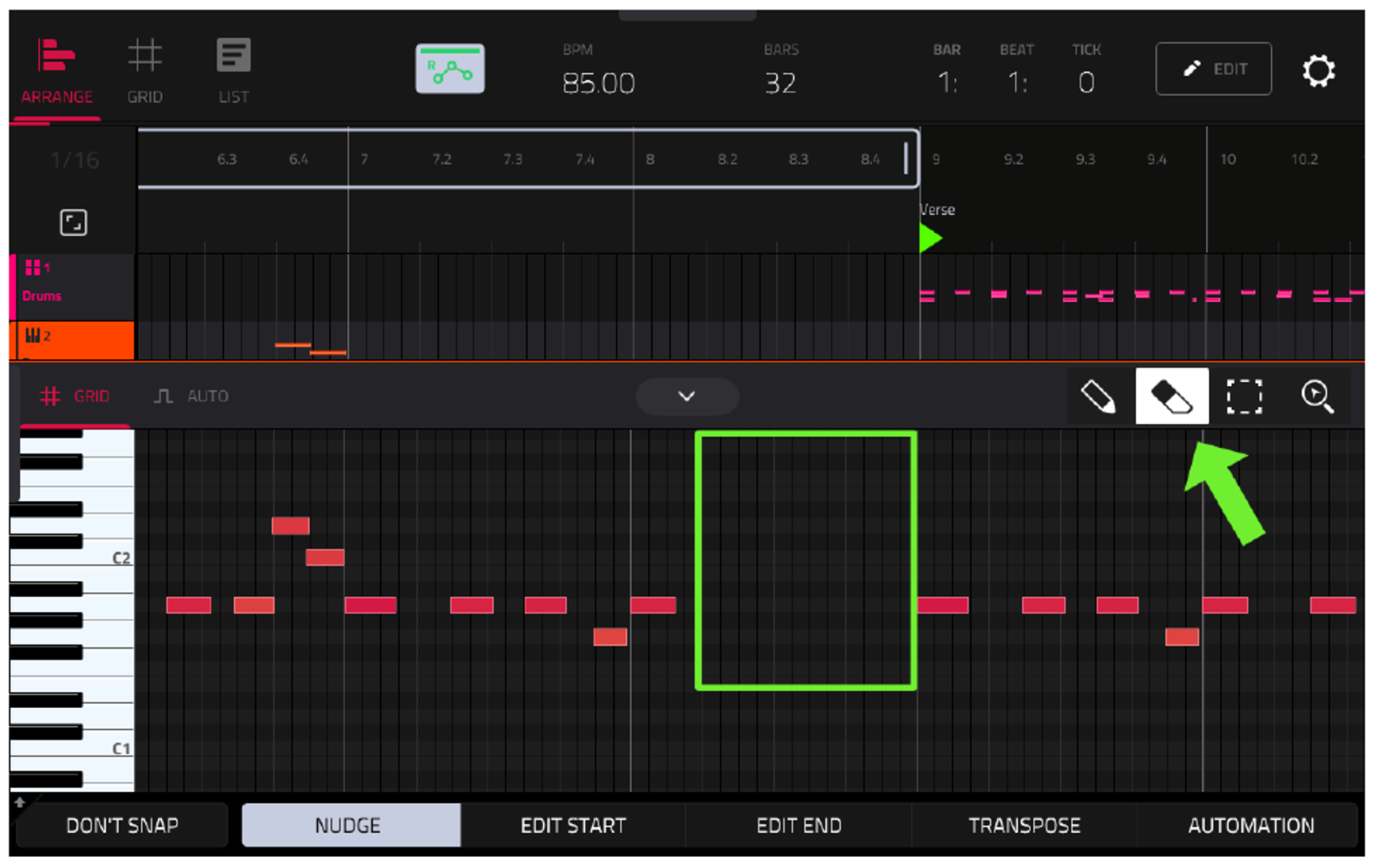The height and width of the screenshot is (868, 1374).
Task: Select the Drums track 1 header
Action: (72, 286)
